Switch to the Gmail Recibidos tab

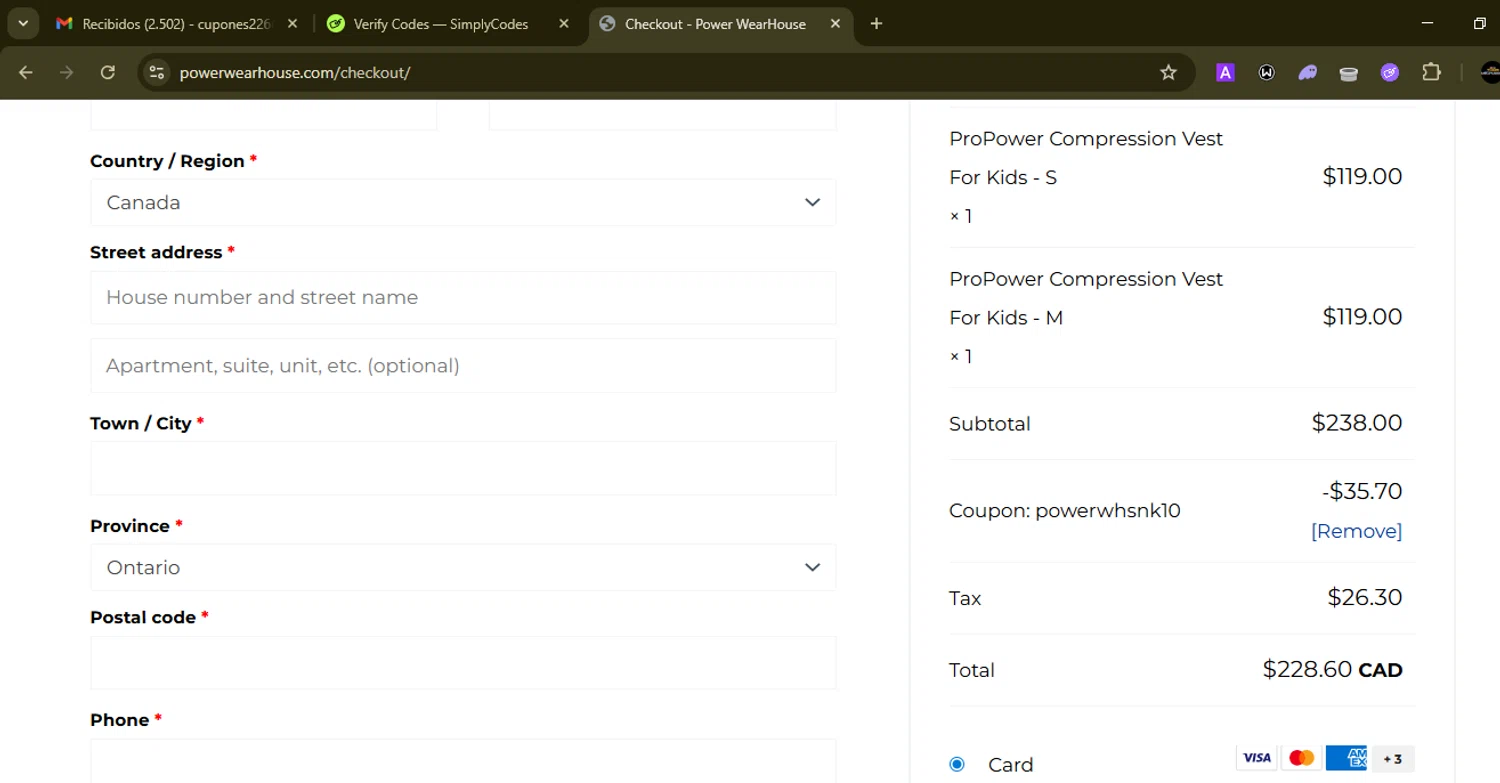point(177,23)
